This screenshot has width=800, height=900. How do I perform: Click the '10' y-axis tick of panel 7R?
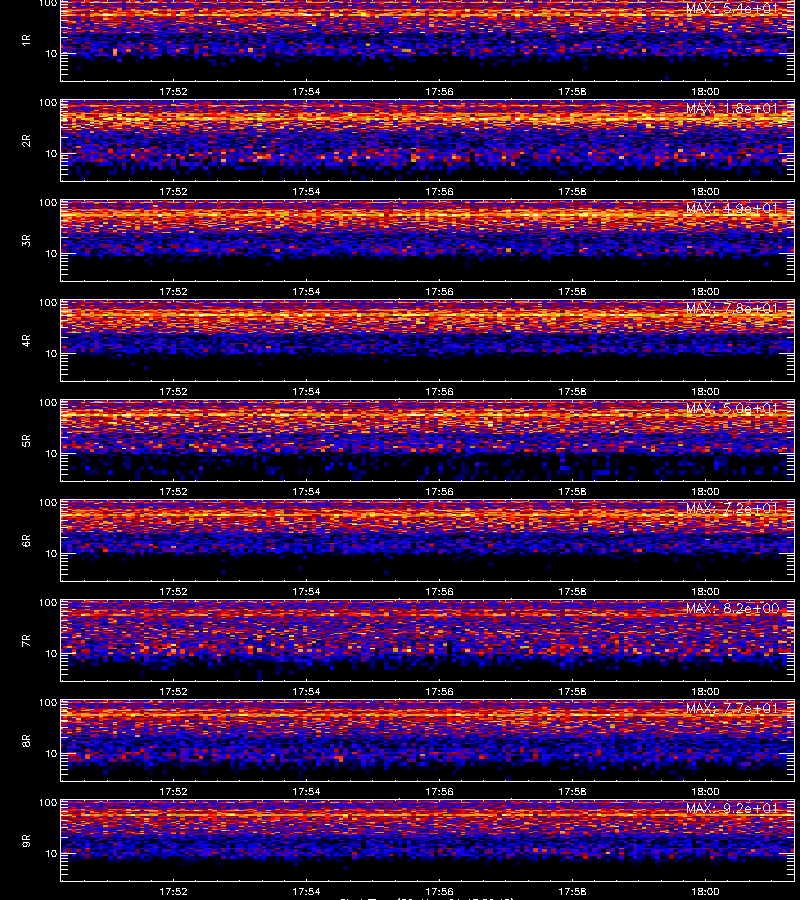coord(51,653)
